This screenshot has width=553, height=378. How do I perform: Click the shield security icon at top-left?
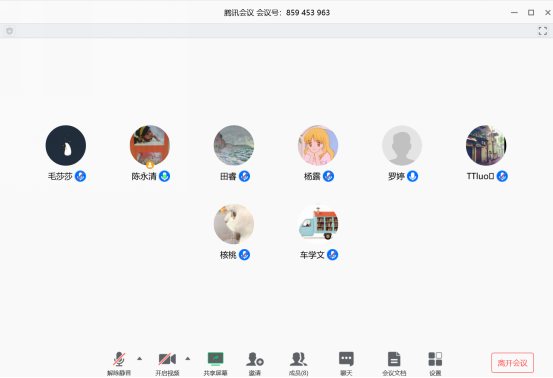point(10,31)
